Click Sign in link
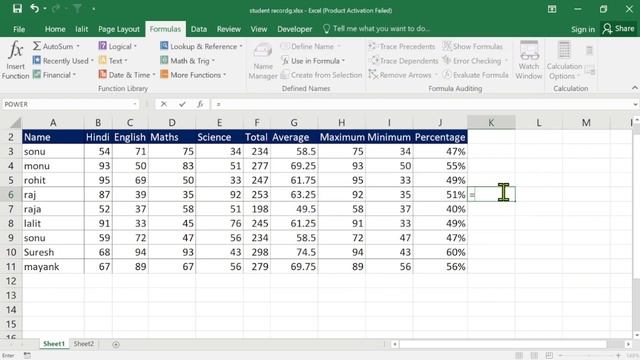The image size is (640, 360). click(x=583, y=29)
